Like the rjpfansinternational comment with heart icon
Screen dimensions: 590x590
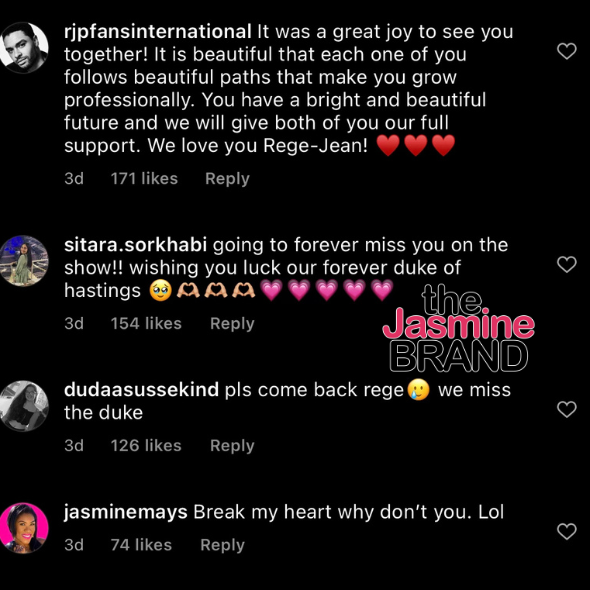tap(567, 51)
